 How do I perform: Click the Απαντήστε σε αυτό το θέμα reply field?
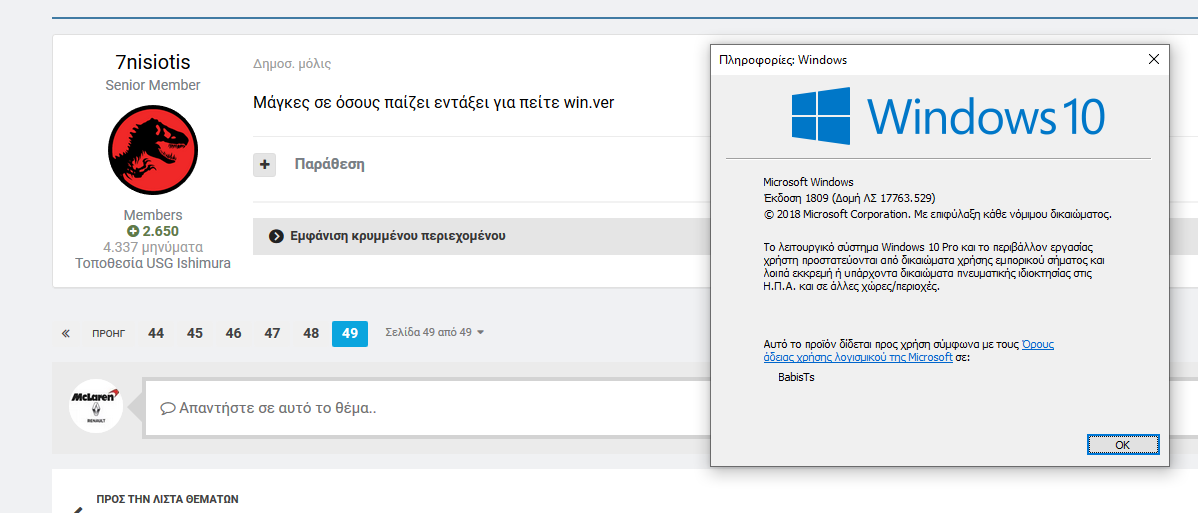tap(428, 408)
